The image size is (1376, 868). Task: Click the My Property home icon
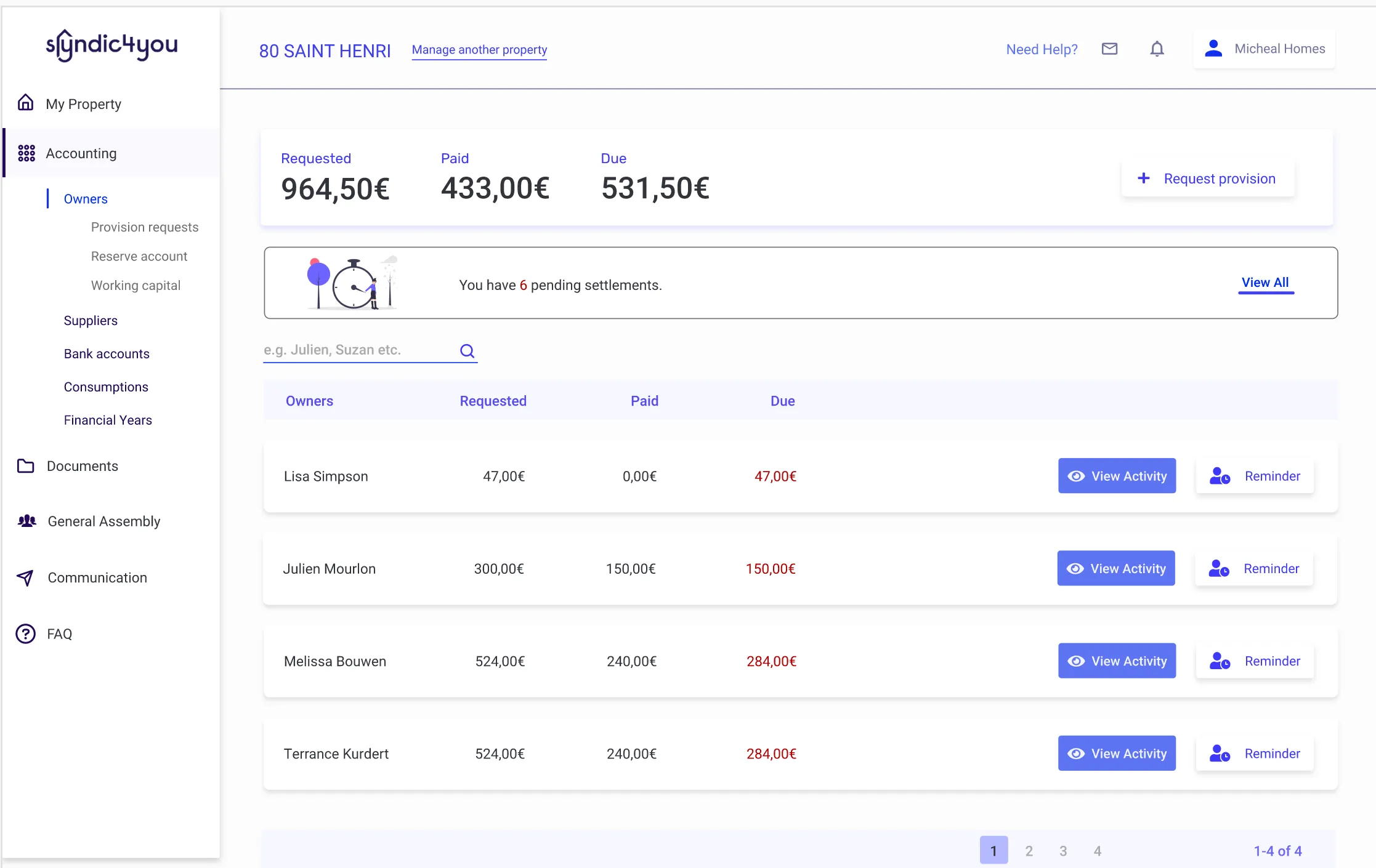click(26, 103)
